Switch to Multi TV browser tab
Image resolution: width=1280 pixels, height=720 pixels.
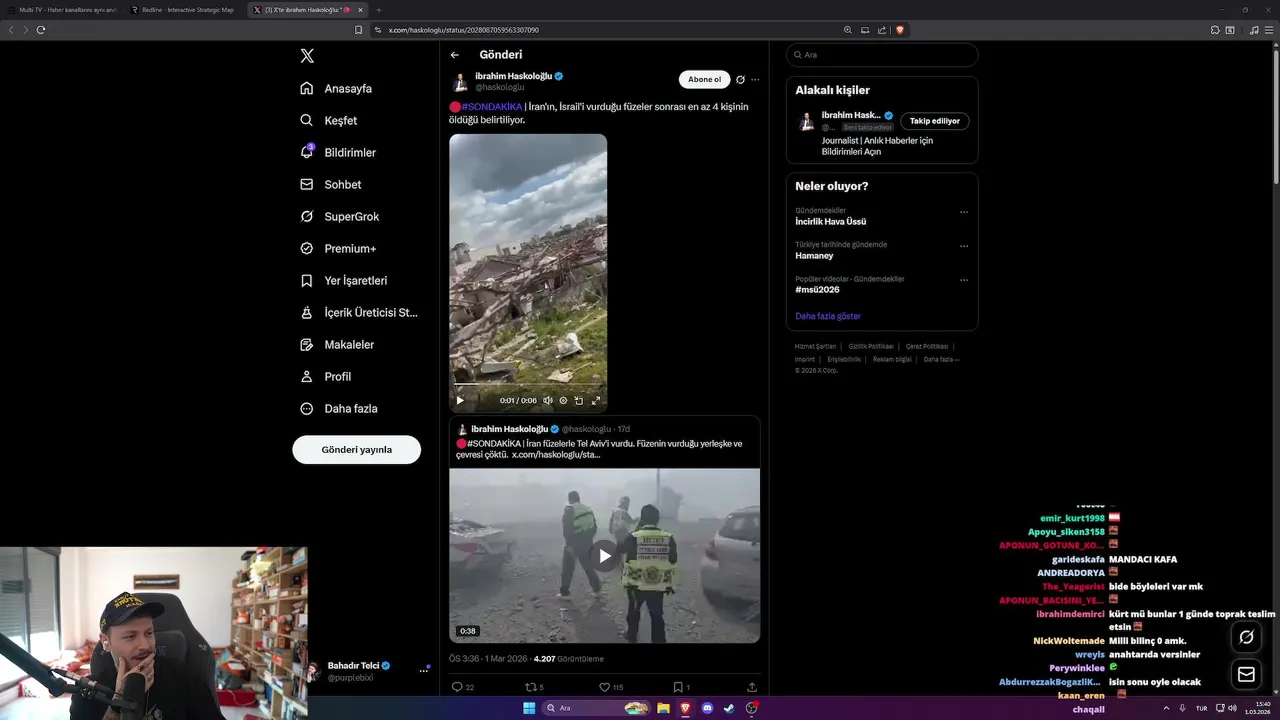point(62,10)
